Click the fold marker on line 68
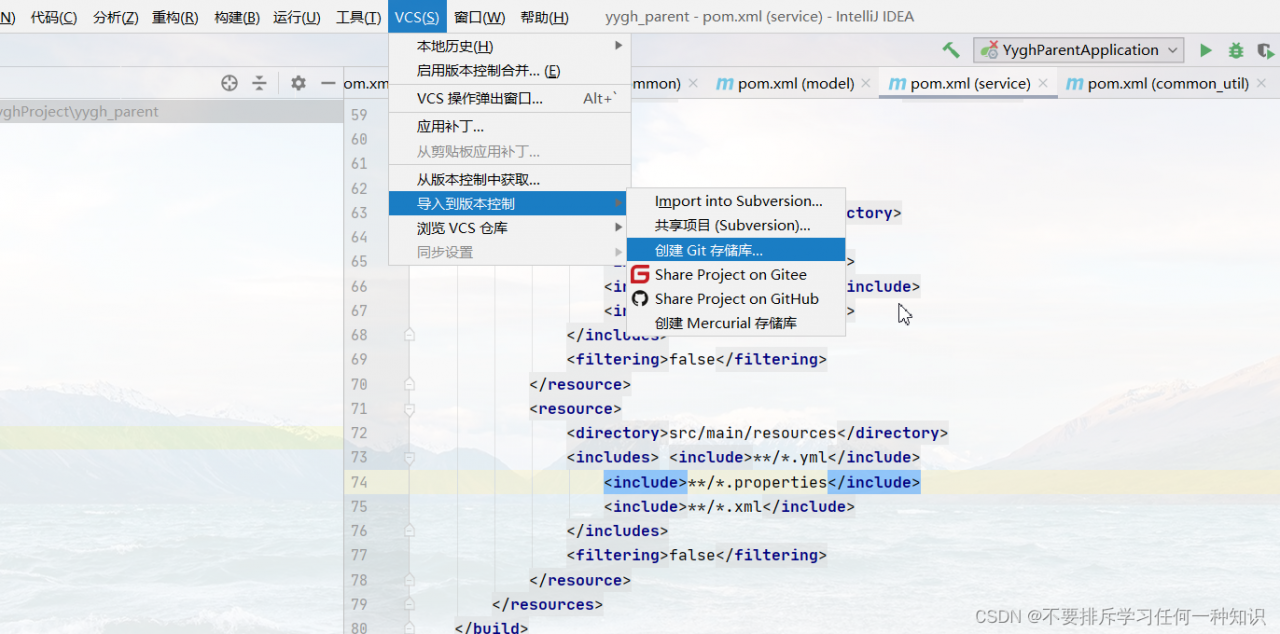Viewport: 1280px width, 634px height. coord(409,335)
